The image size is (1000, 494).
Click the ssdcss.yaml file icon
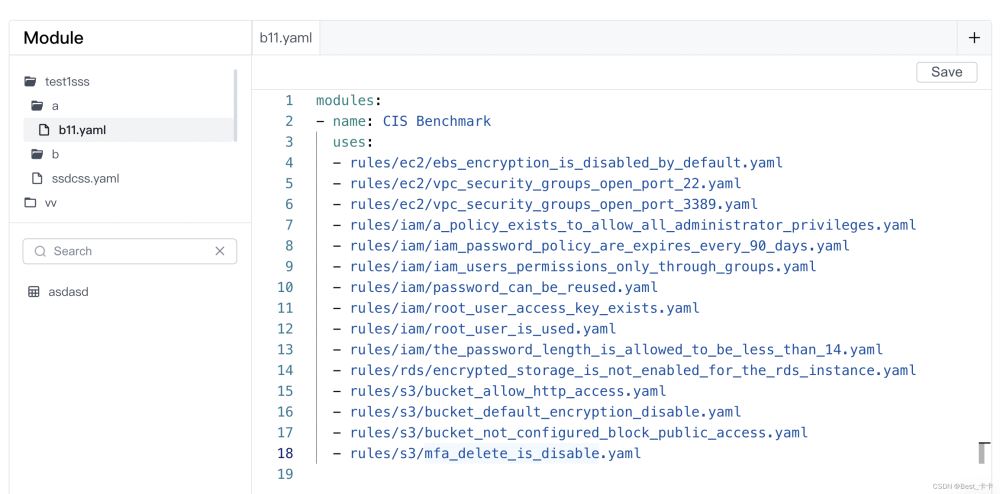[x=37, y=179]
